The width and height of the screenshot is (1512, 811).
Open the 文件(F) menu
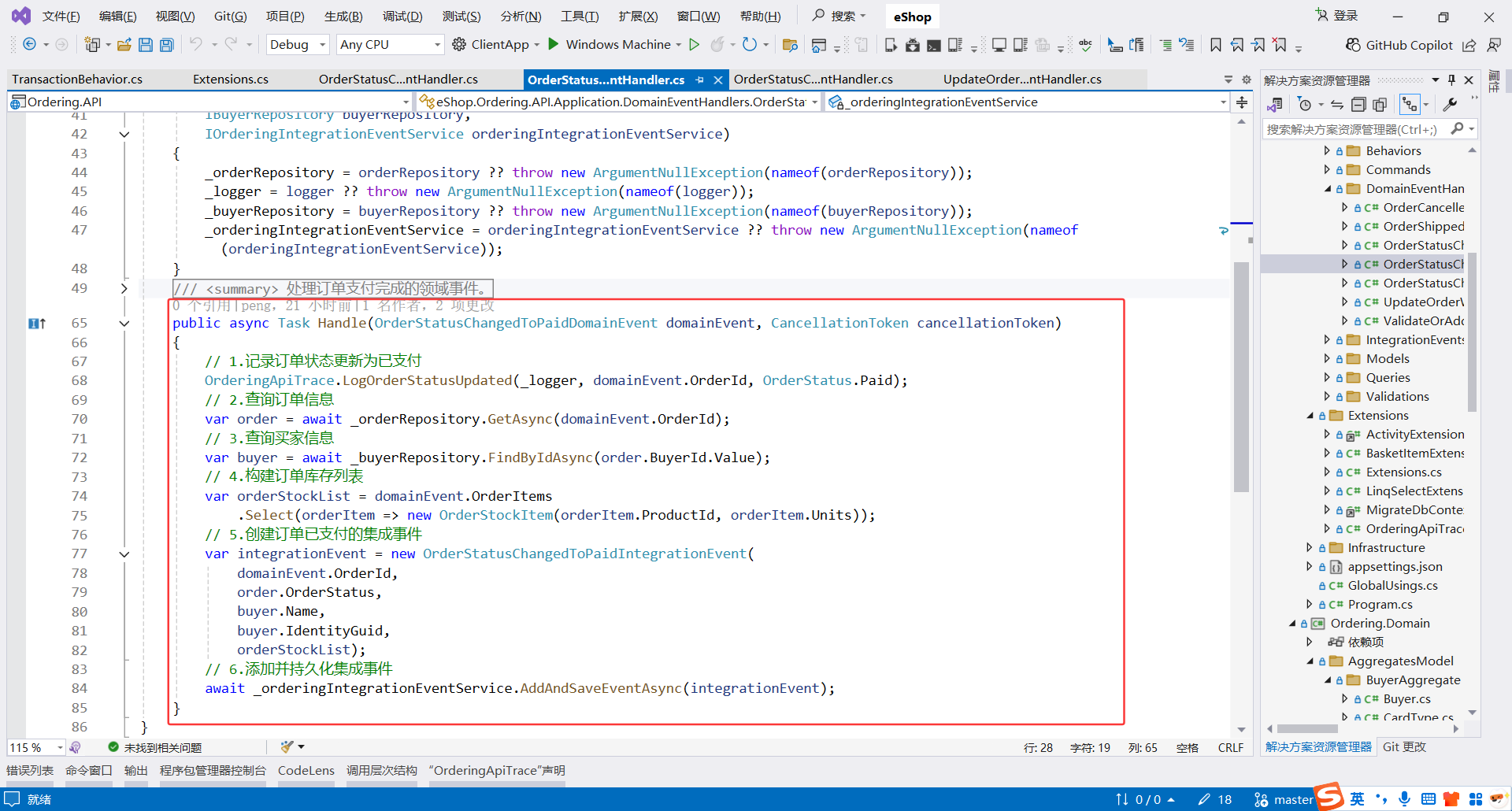[x=61, y=17]
